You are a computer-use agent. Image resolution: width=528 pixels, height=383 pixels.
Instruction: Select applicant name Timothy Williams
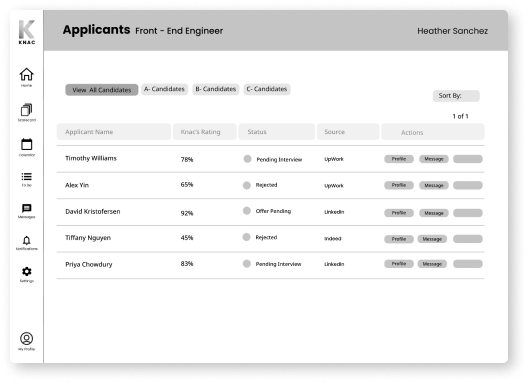pos(91,158)
